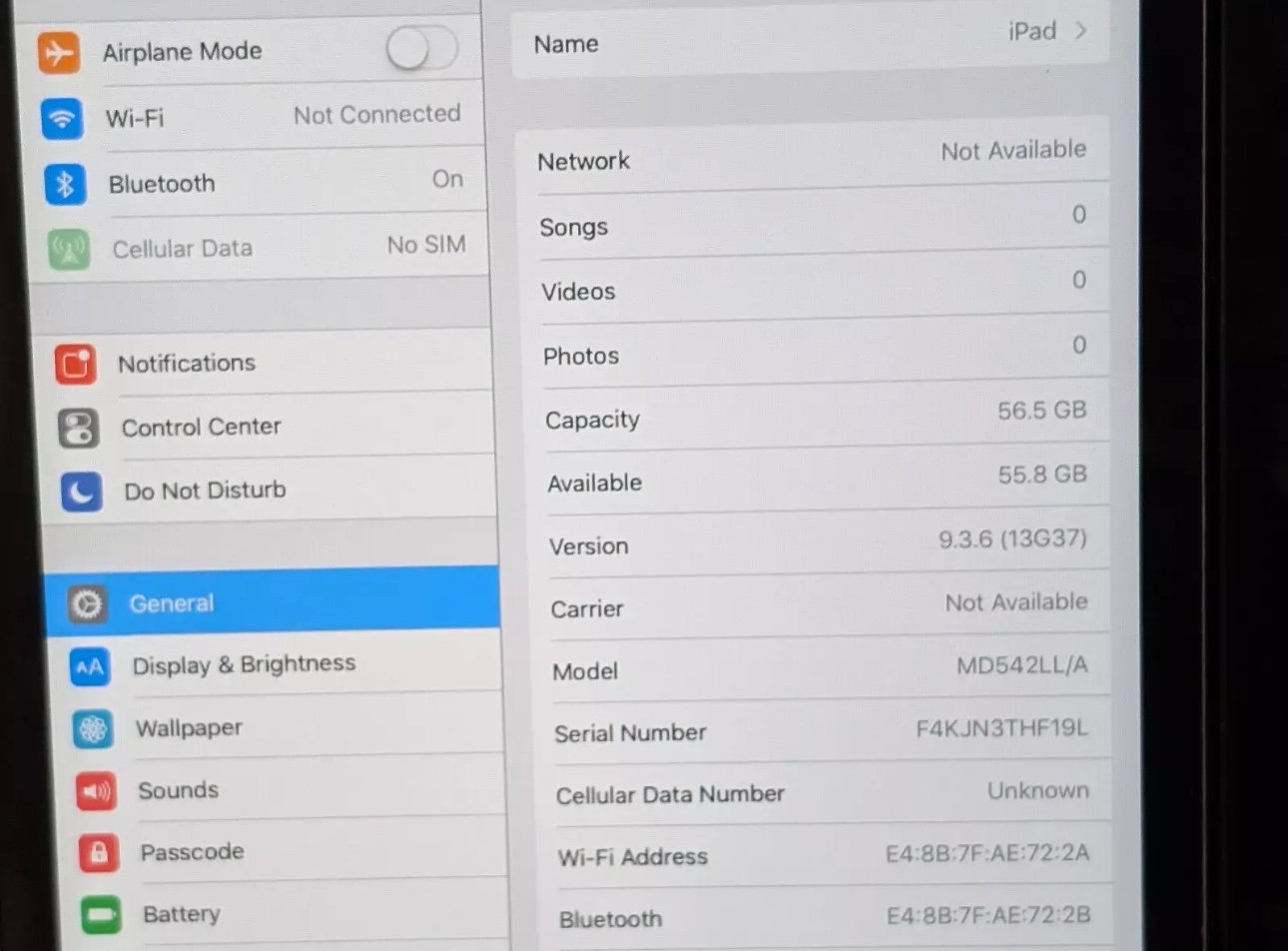The height and width of the screenshot is (951, 1288).
Task: Tap the green Cellular Data icon
Action: point(69,250)
